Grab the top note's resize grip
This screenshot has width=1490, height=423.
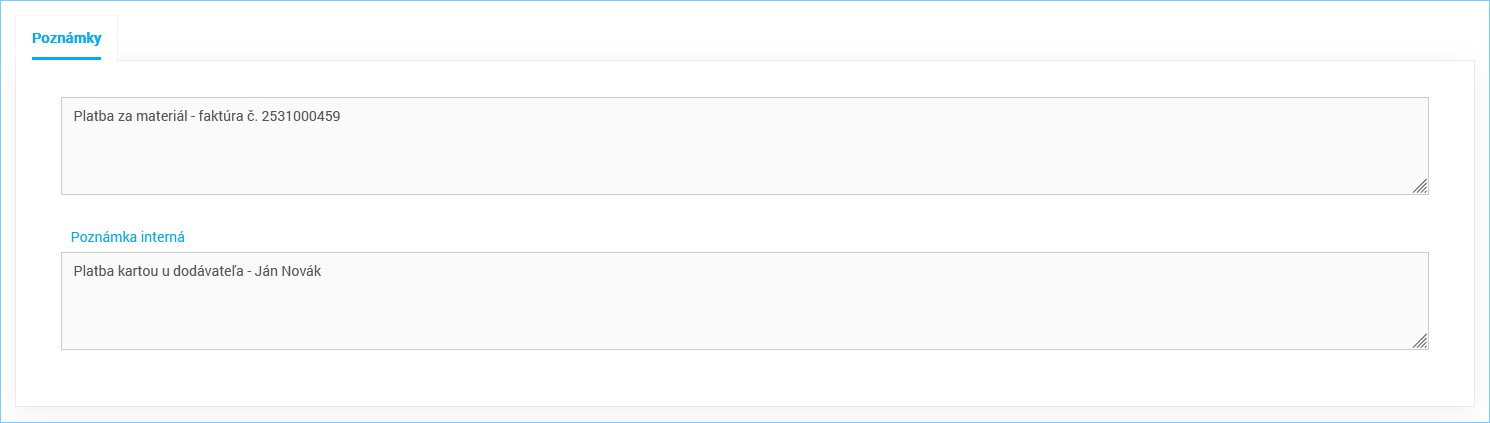[1420, 186]
